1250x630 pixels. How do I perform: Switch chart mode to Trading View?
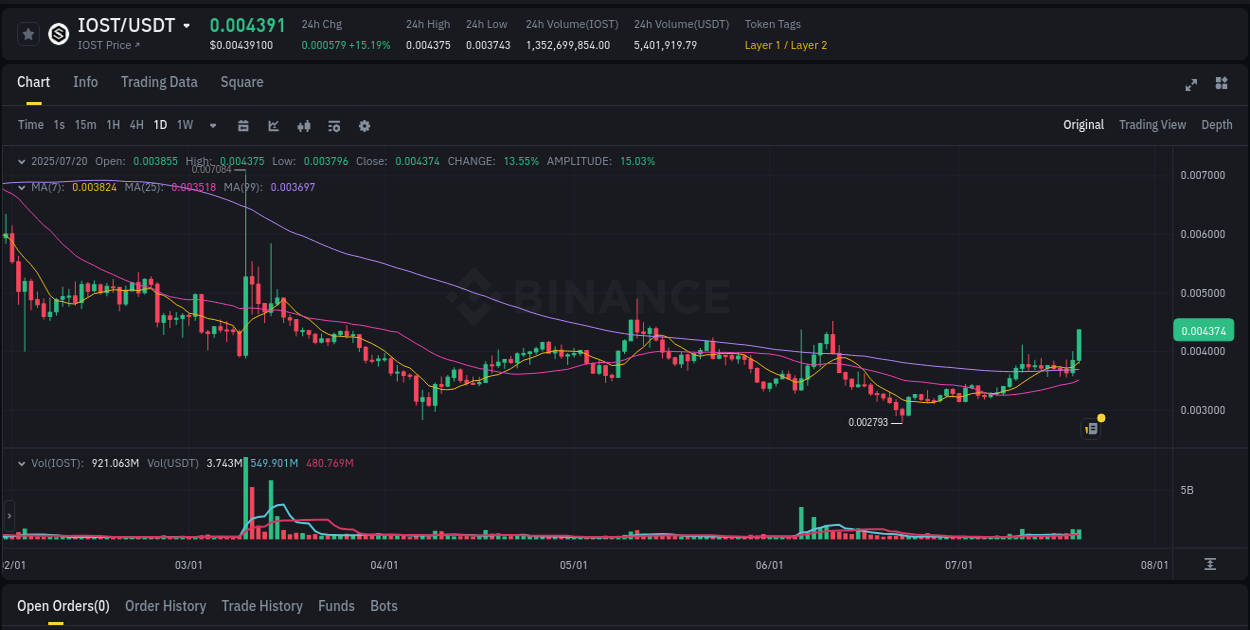1152,125
